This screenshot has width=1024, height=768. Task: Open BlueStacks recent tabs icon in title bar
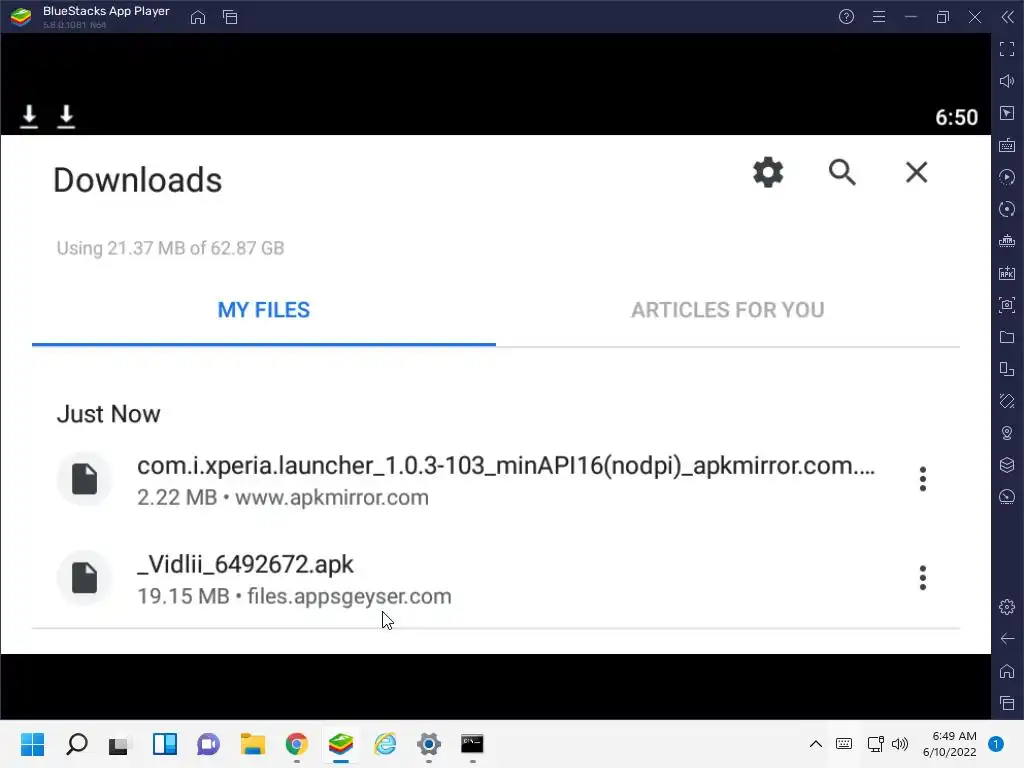pos(230,17)
